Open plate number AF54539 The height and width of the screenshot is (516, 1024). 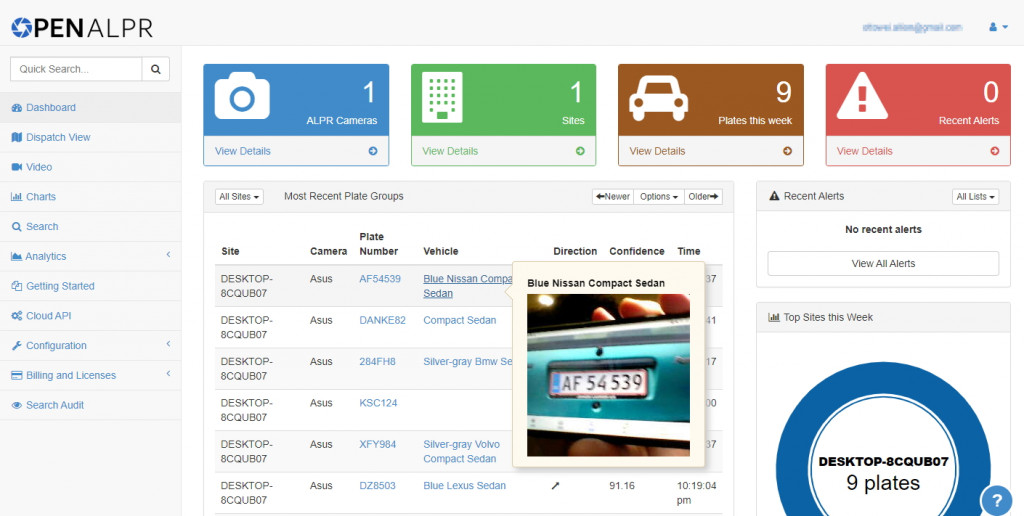[x=380, y=279]
